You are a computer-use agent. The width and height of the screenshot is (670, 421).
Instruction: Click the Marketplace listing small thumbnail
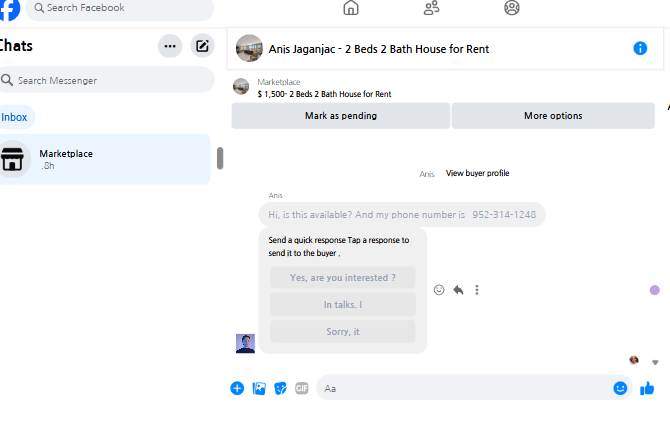pos(241,86)
